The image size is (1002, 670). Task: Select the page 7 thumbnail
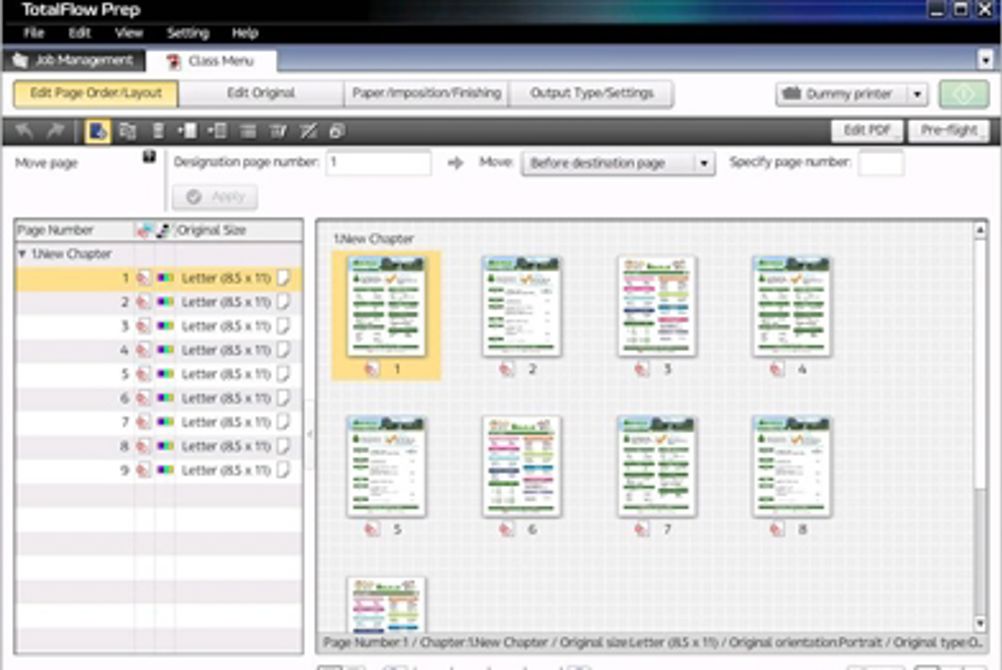click(x=657, y=467)
